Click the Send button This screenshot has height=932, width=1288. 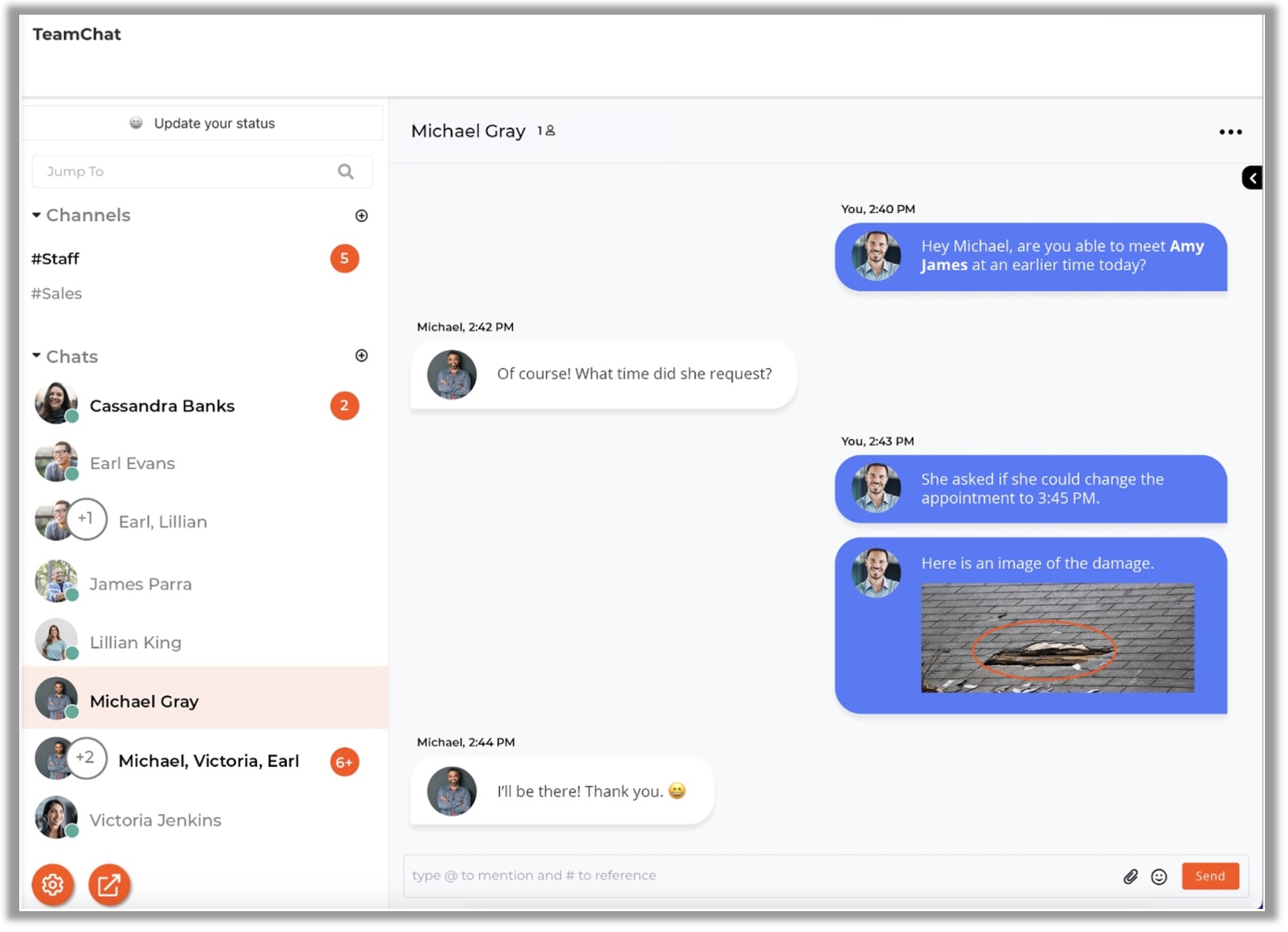(x=1210, y=876)
